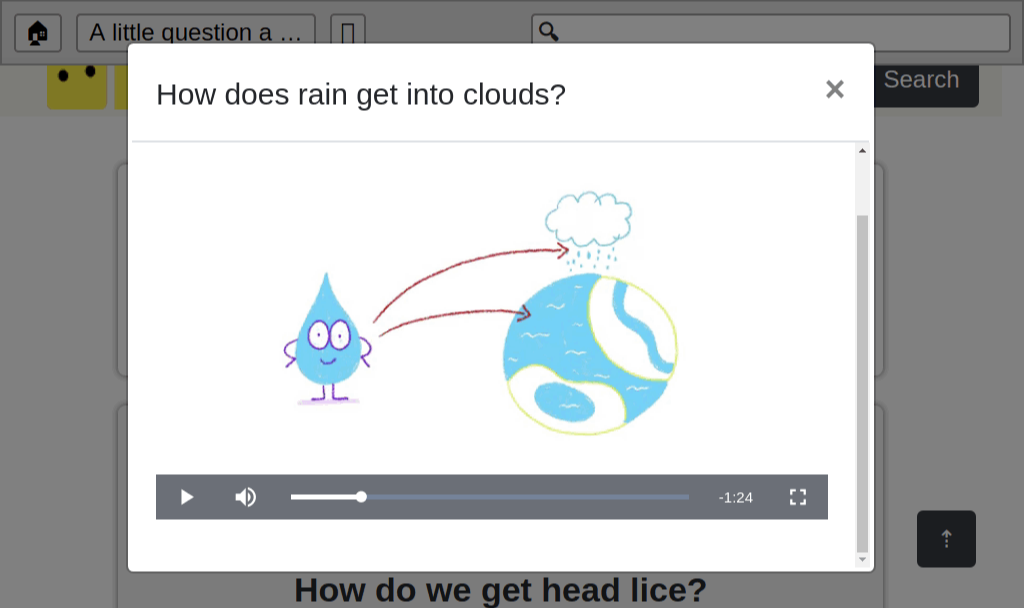The width and height of the screenshot is (1024, 608).
Task: Click the dialog scrollbar down arrow
Action: (862, 560)
